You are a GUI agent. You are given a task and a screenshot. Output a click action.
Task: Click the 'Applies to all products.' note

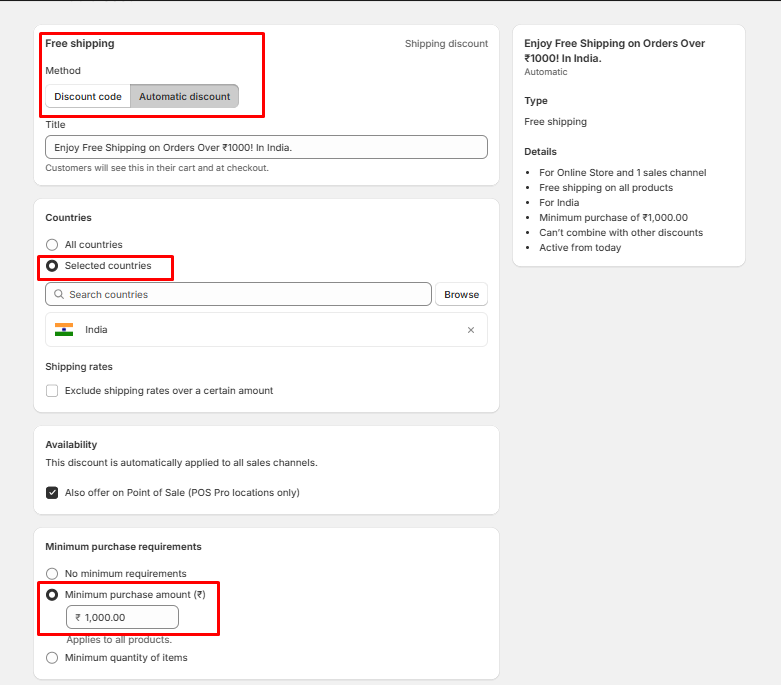point(119,640)
